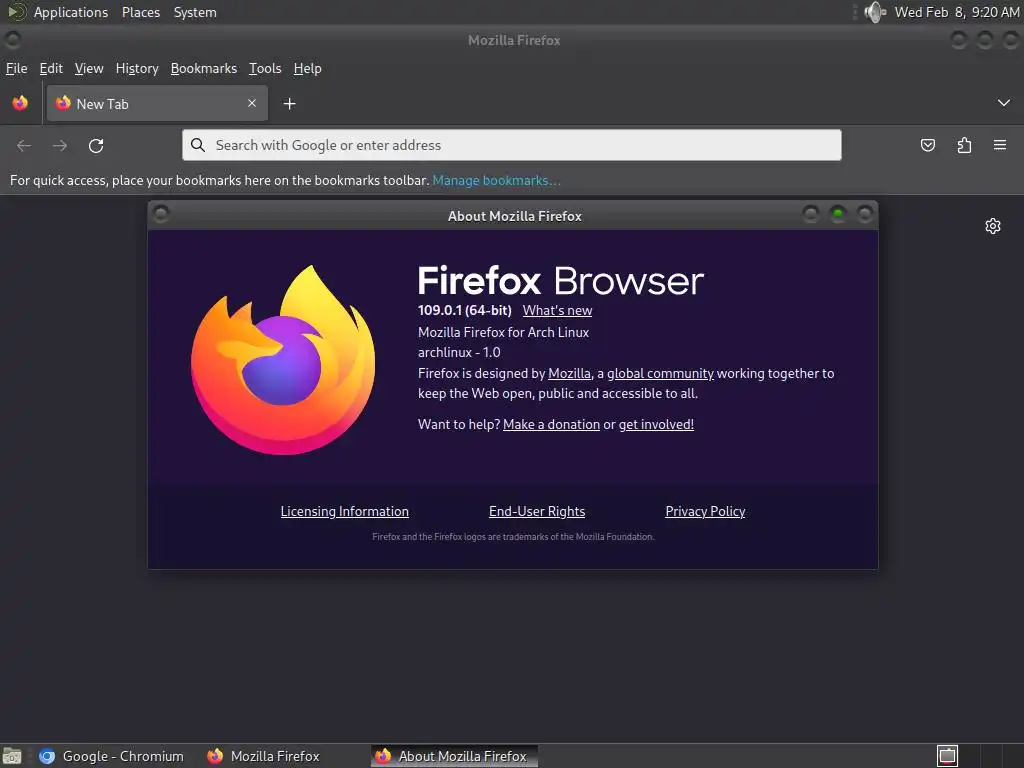The width and height of the screenshot is (1024, 768).
Task: Click the search magnifier icon in address bar
Action: pyautogui.click(x=198, y=145)
